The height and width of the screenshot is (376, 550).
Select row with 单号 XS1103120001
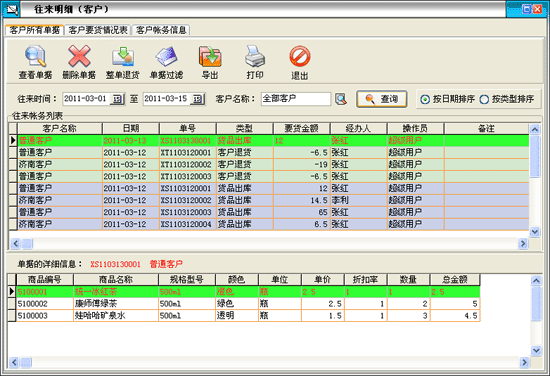tap(269, 188)
